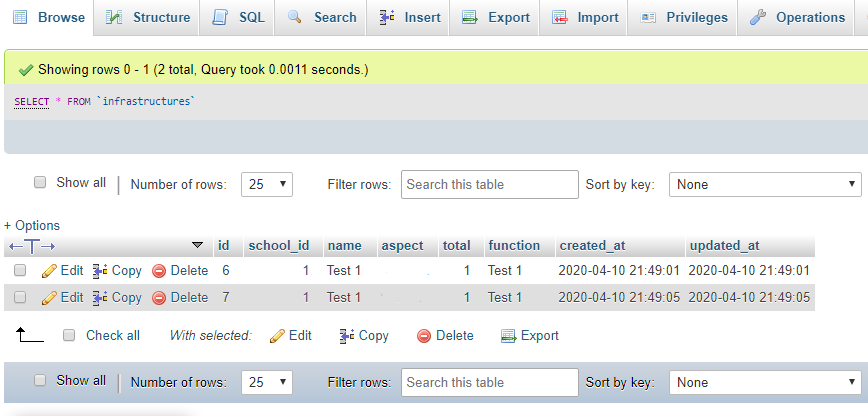Click the Copy icon for row id 7
Screen dimensions: 868x416
point(100,297)
